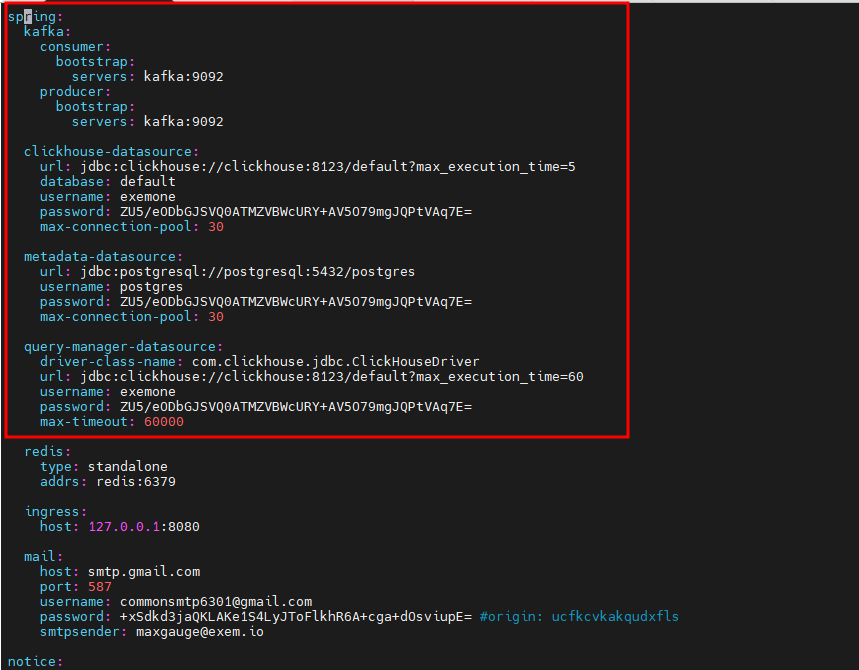This screenshot has width=859, height=670.
Task: Click the username value postgres
Action: pyautogui.click(x=151, y=287)
